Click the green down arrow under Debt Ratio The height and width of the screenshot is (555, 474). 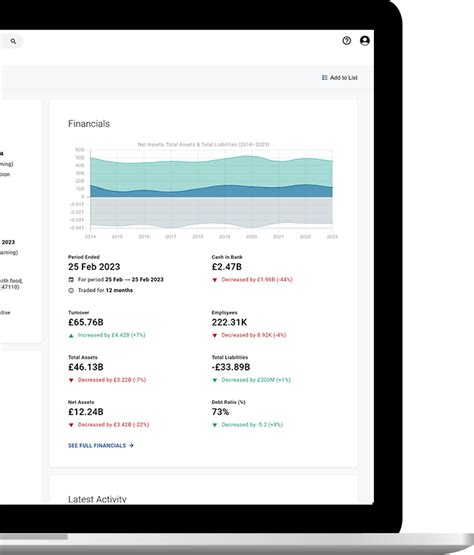pos(215,425)
